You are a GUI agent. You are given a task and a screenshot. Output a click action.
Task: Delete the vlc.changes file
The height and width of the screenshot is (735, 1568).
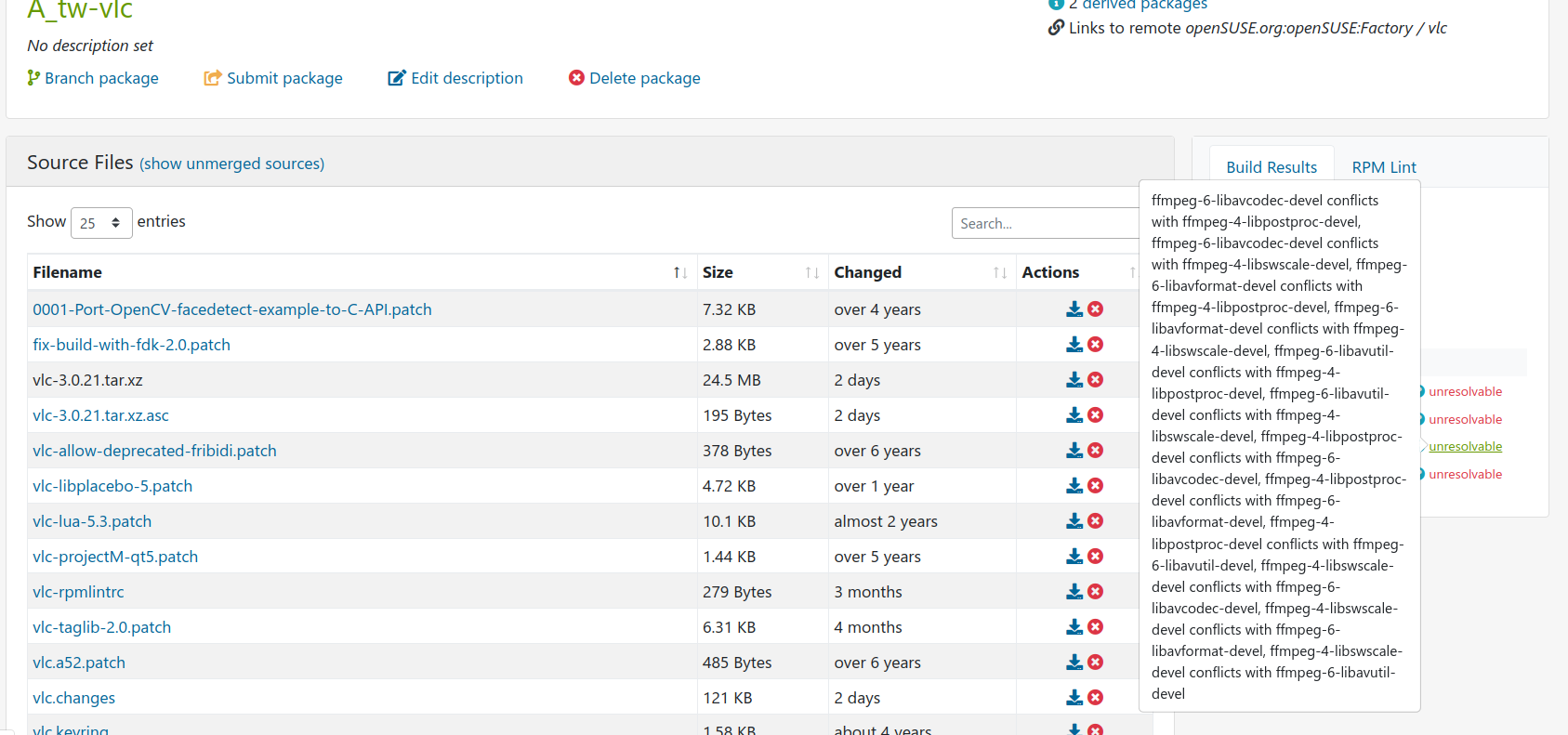click(x=1096, y=698)
